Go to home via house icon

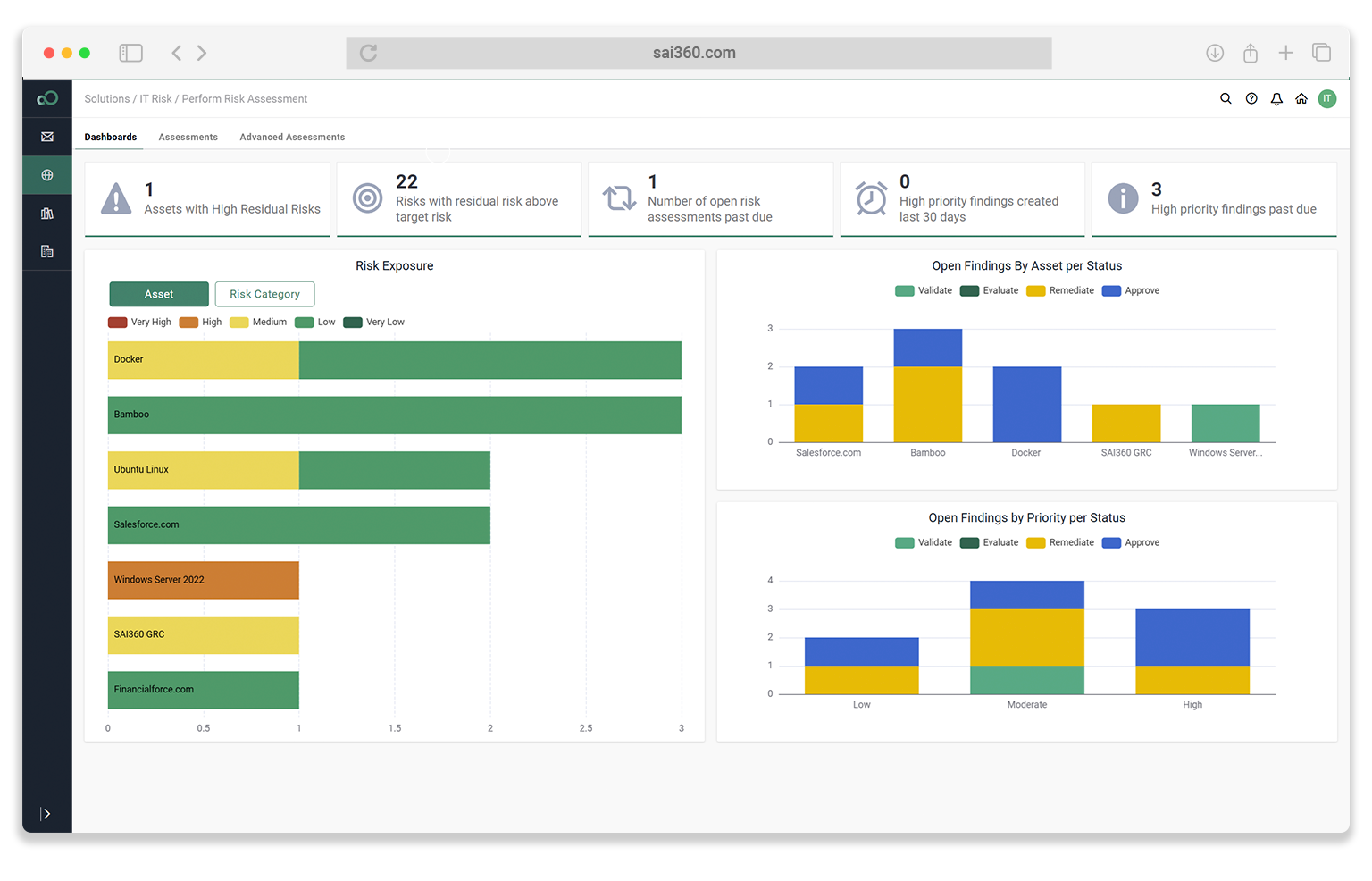tap(1301, 98)
